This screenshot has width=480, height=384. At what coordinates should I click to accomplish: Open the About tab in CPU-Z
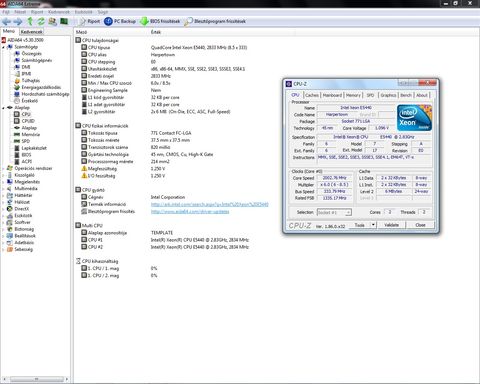click(422, 95)
